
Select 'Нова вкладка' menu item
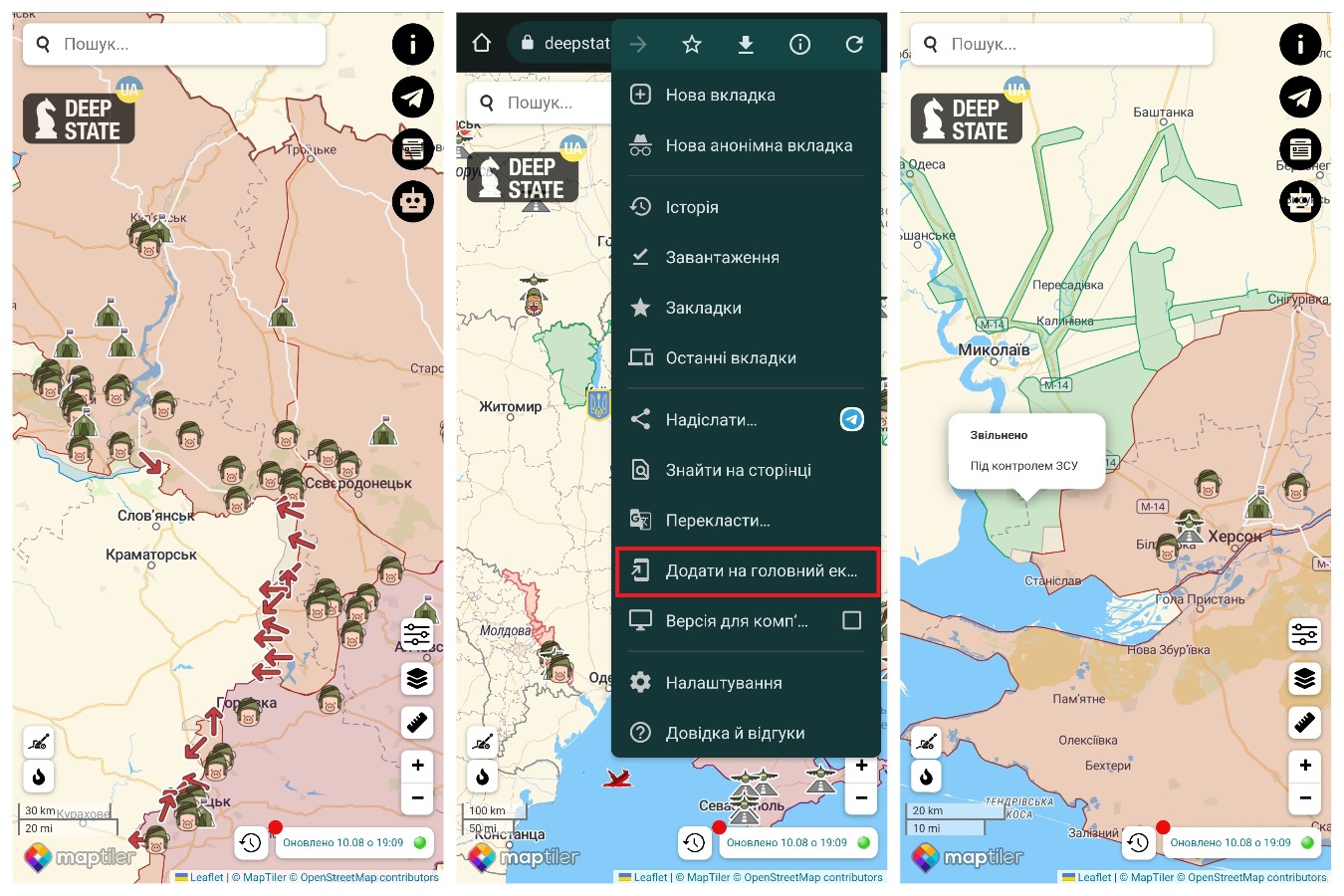tap(747, 96)
